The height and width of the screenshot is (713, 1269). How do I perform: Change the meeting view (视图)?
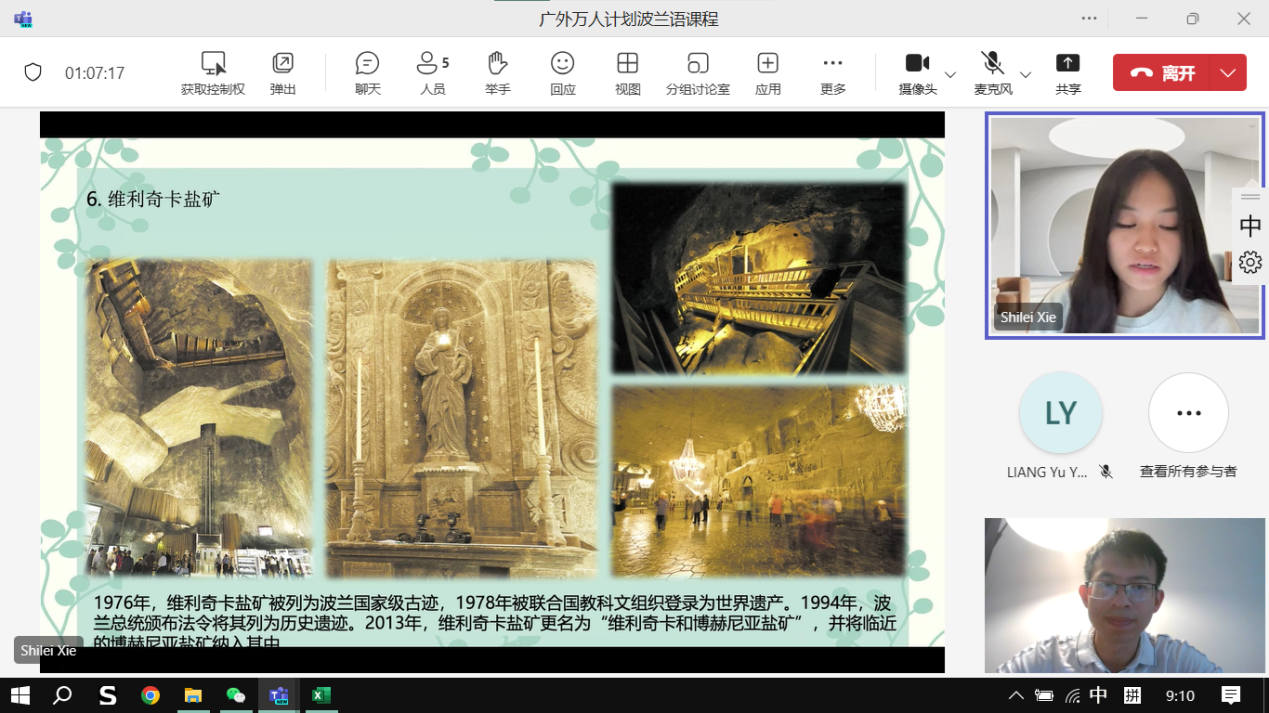(x=627, y=73)
